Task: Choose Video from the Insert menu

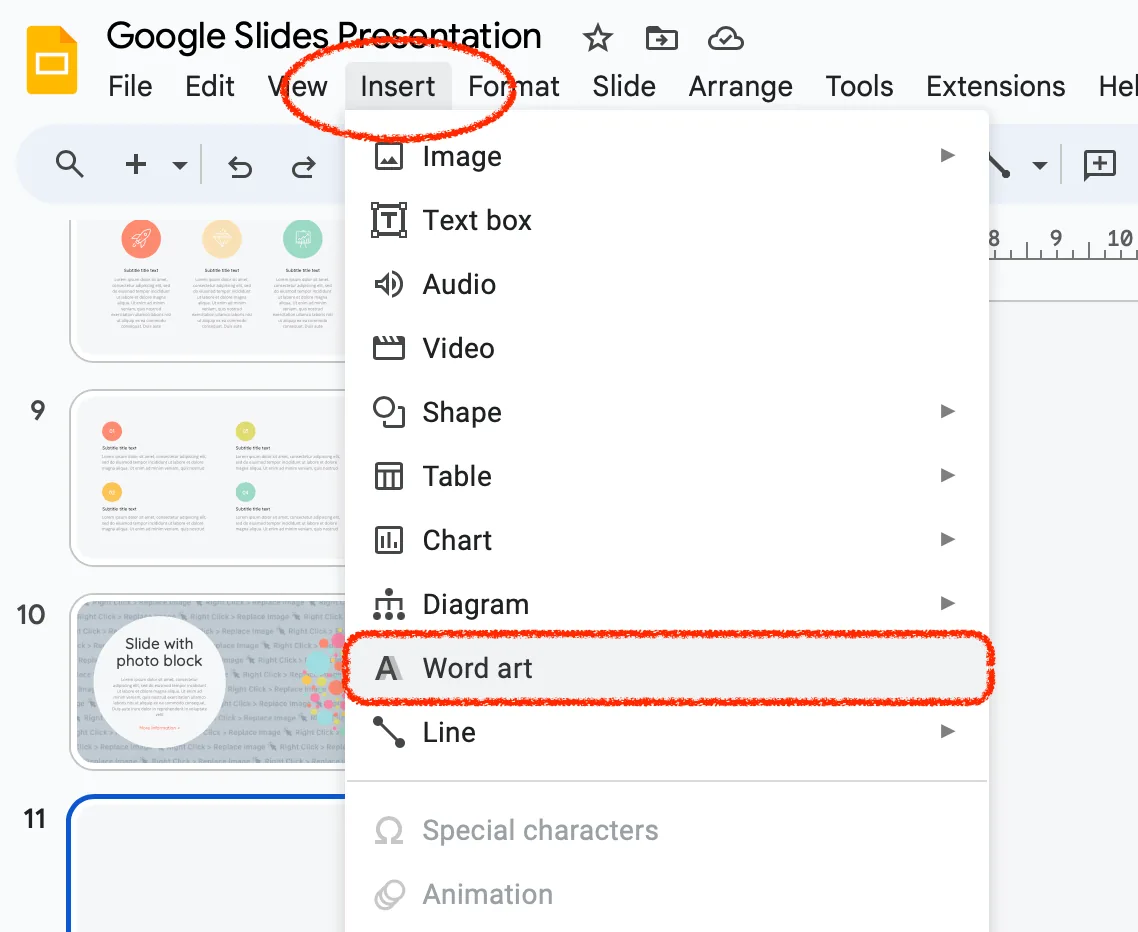Action: coord(666,348)
